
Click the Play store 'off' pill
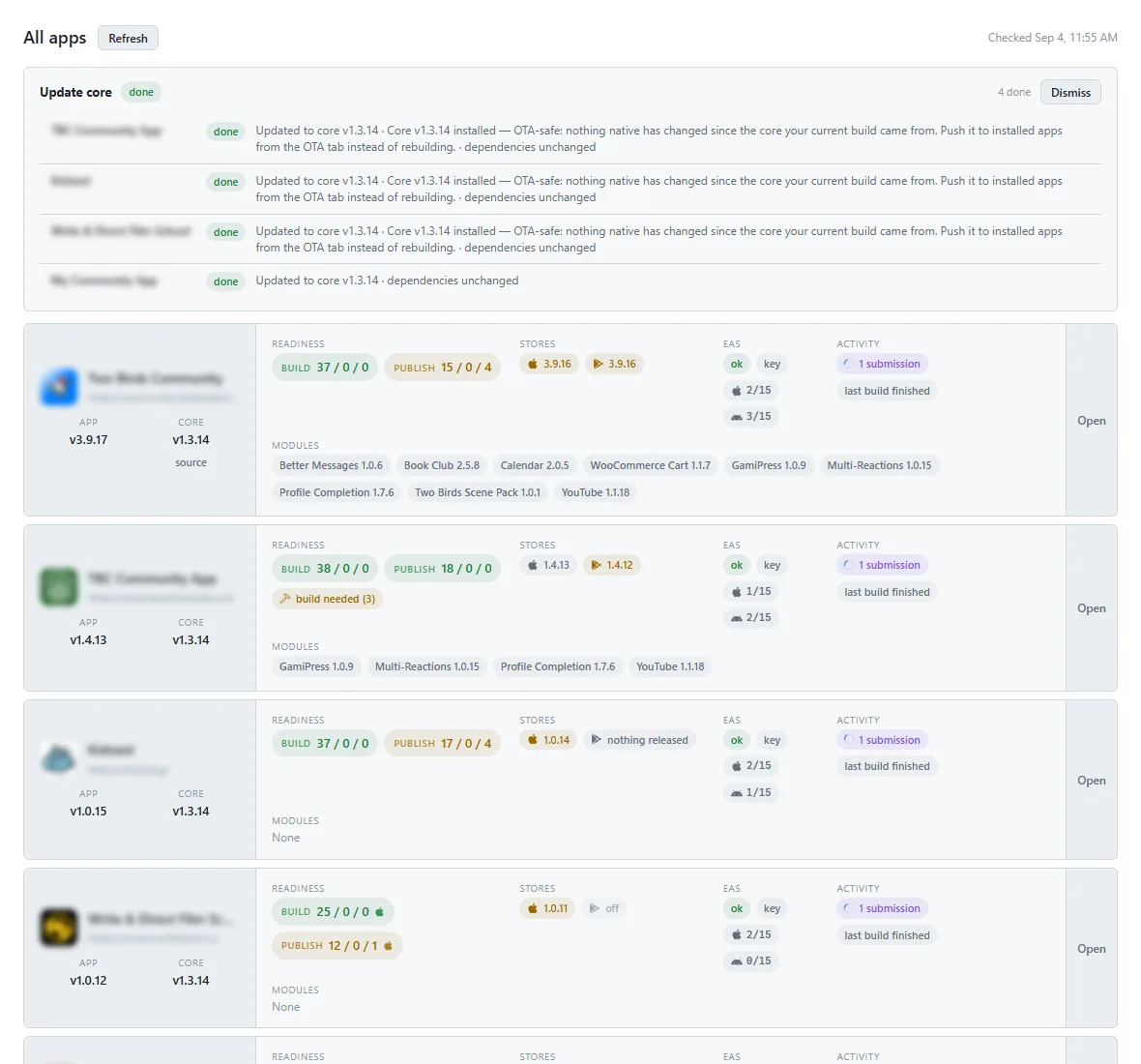[x=604, y=908]
